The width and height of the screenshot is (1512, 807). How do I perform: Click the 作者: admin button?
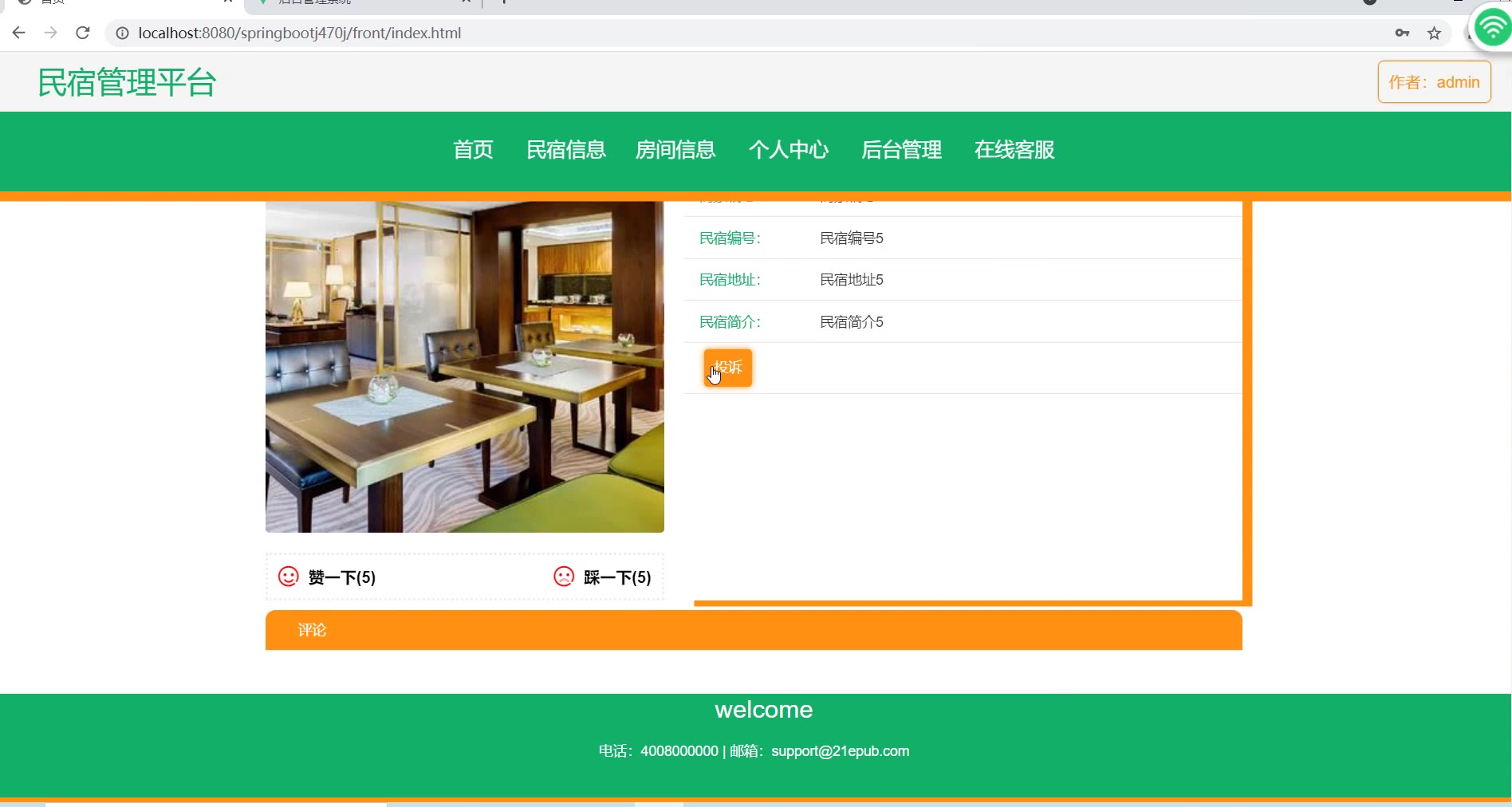pyautogui.click(x=1434, y=82)
